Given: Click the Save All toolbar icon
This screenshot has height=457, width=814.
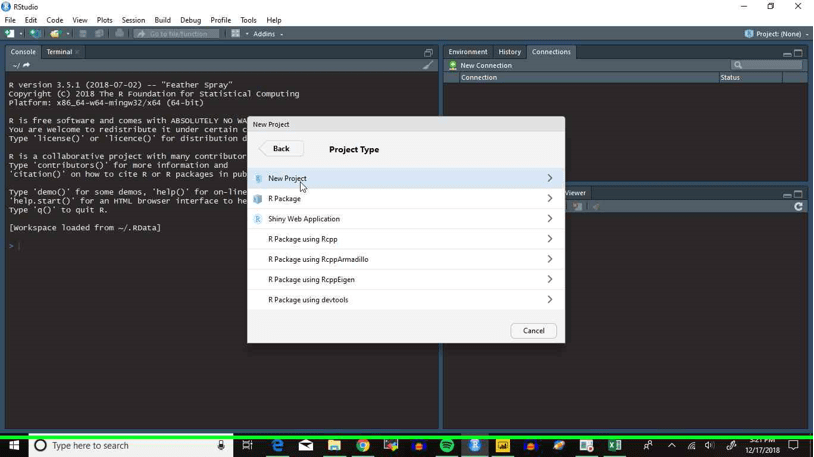Looking at the screenshot, I should click(99, 34).
